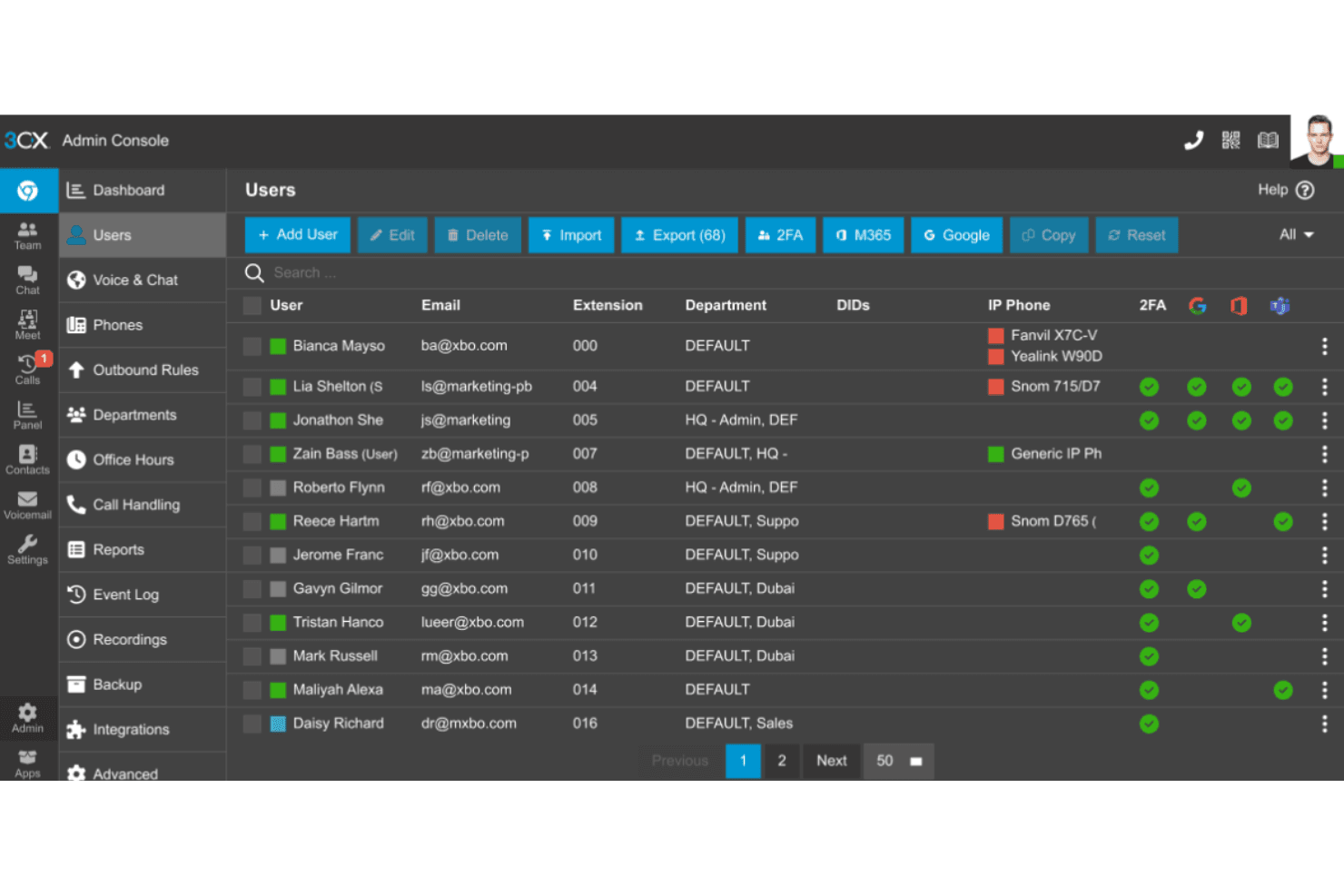1344x896 pixels.
Task: Open more options for Bianca Mayso row
Action: 1324,346
